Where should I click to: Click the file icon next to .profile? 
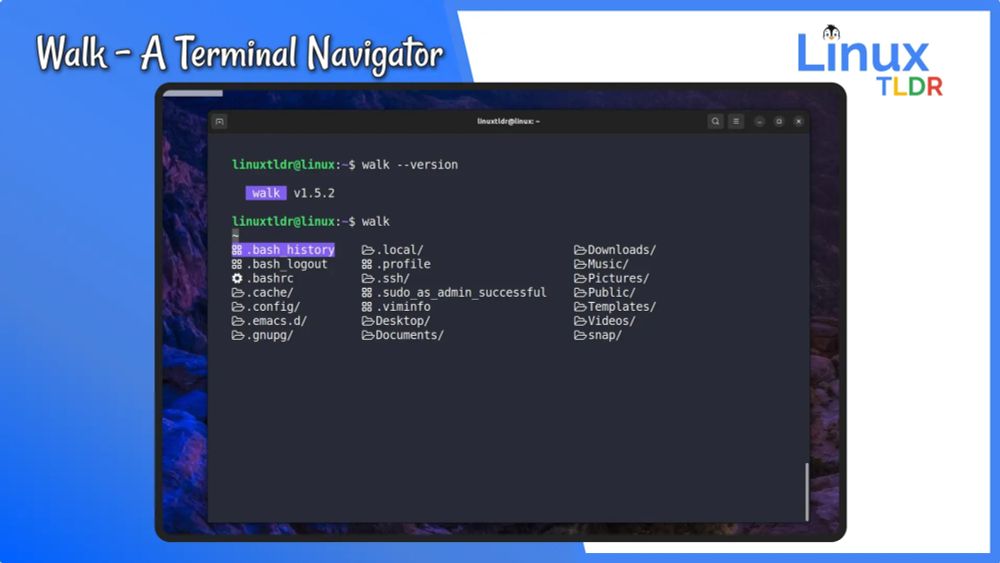(367, 264)
